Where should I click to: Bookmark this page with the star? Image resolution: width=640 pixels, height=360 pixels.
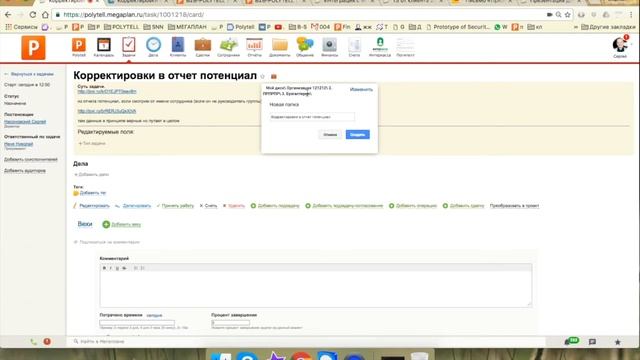(x=567, y=15)
